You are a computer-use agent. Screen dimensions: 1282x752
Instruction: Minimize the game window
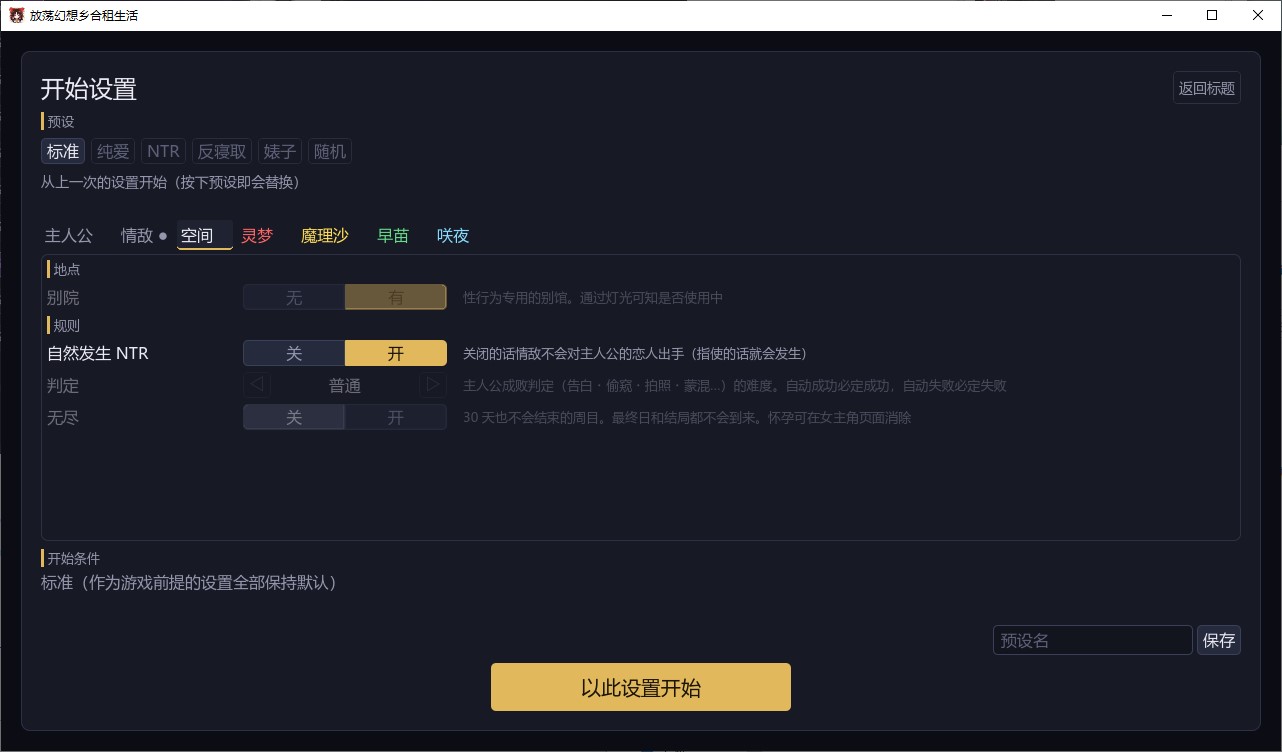click(x=1167, y=15)
